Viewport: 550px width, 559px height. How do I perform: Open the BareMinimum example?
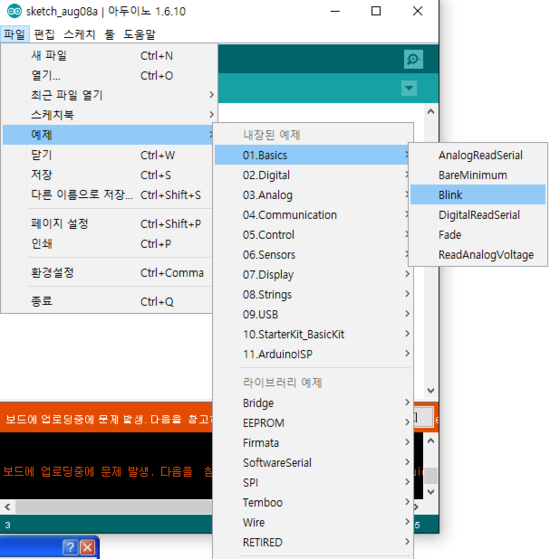[478, 175]
